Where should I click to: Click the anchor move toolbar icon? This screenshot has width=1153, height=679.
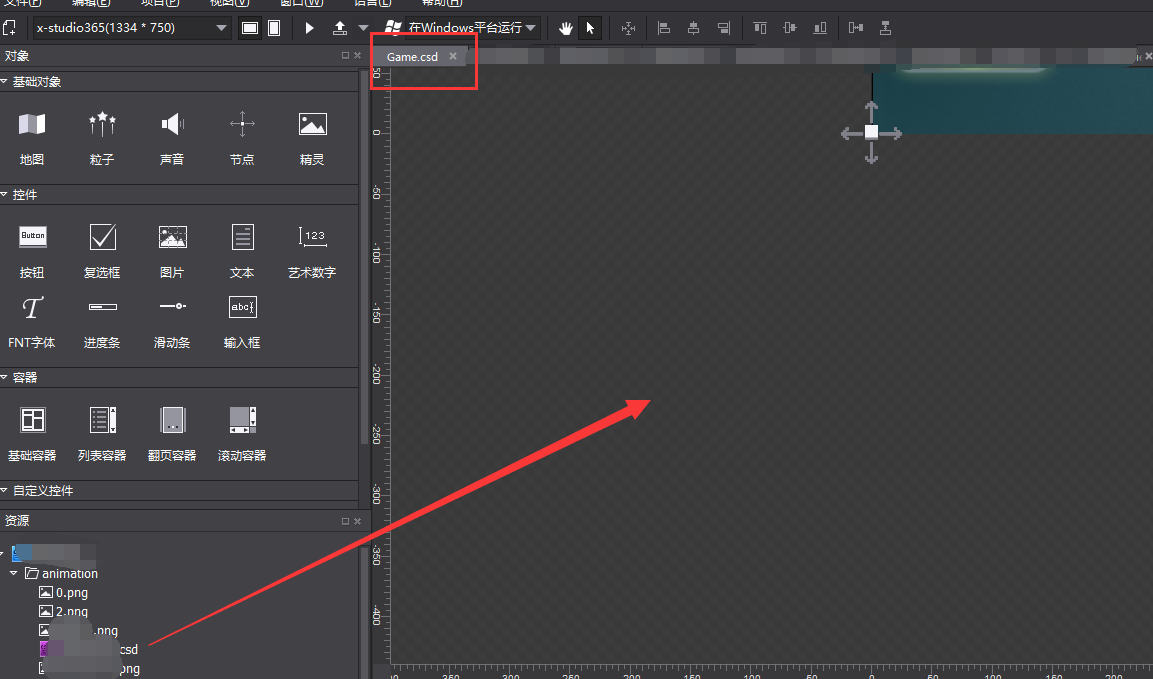(628, 28)
